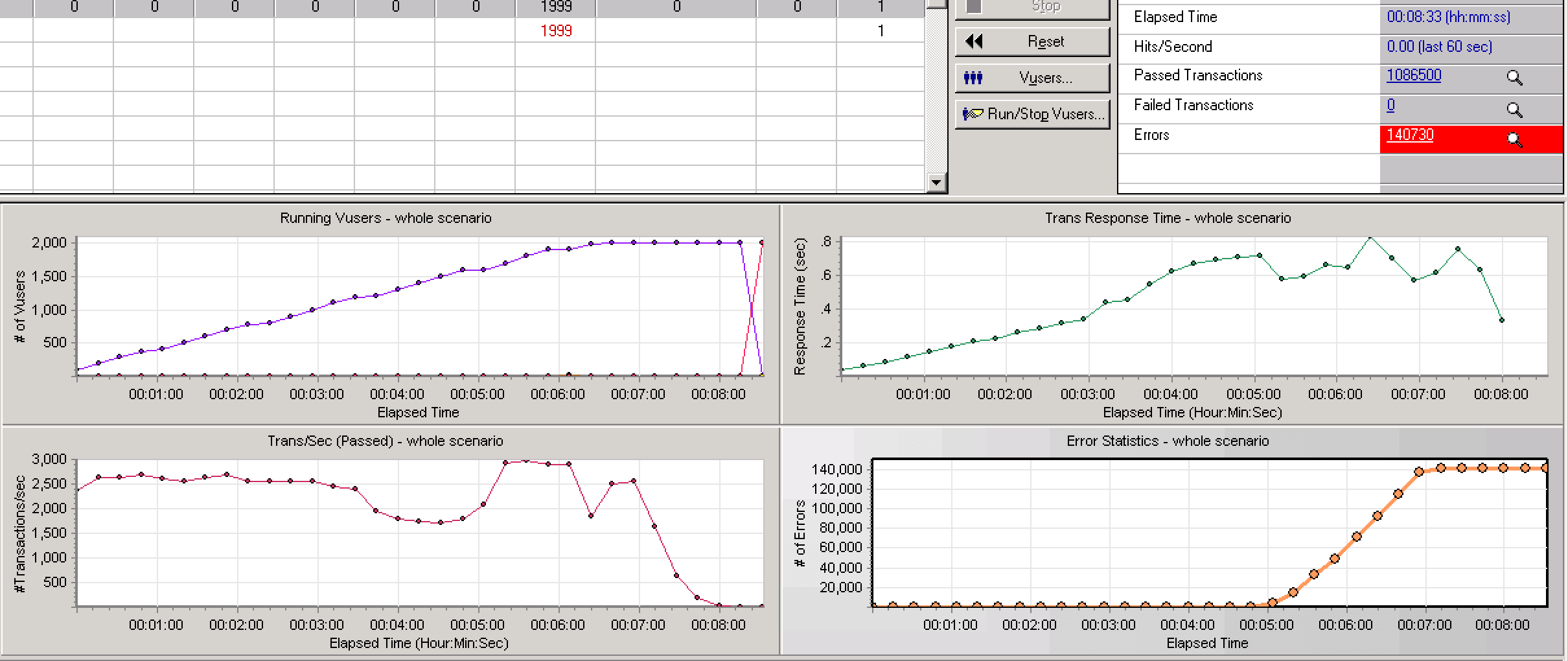Click the Elapsed Time value 00:08:33
Screen dimensions: 1568x661
point(1447,17)
